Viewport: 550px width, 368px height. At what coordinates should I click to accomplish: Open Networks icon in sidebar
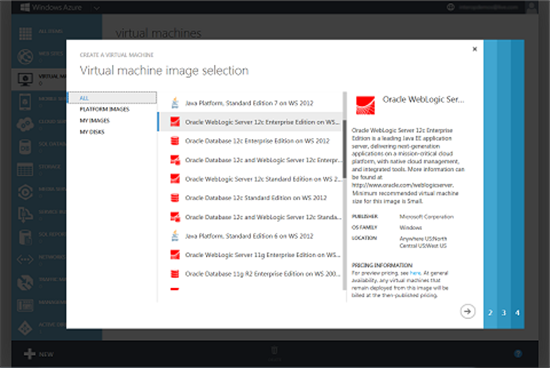[25, 260]
